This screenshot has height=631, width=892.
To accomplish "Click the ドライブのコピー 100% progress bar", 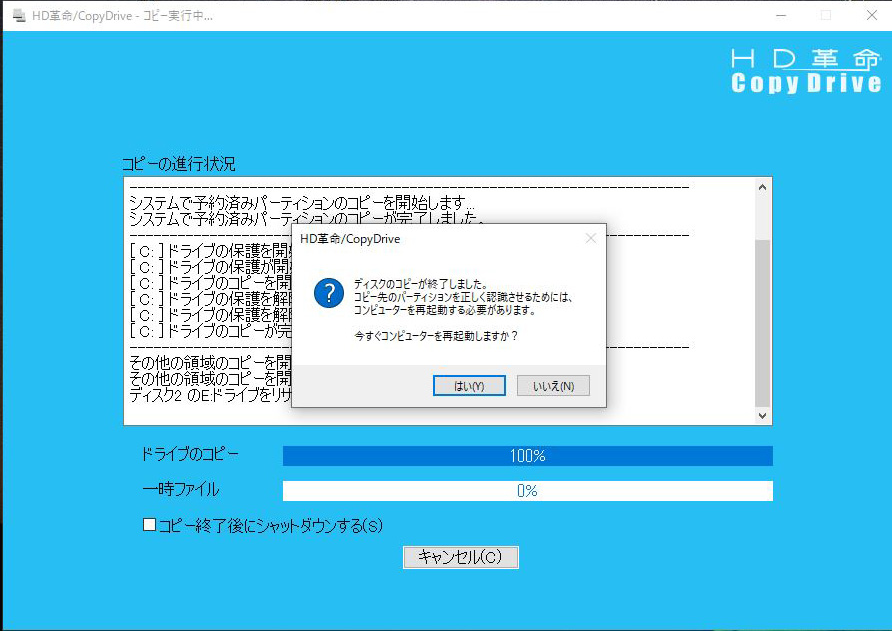I will [527, 456].
